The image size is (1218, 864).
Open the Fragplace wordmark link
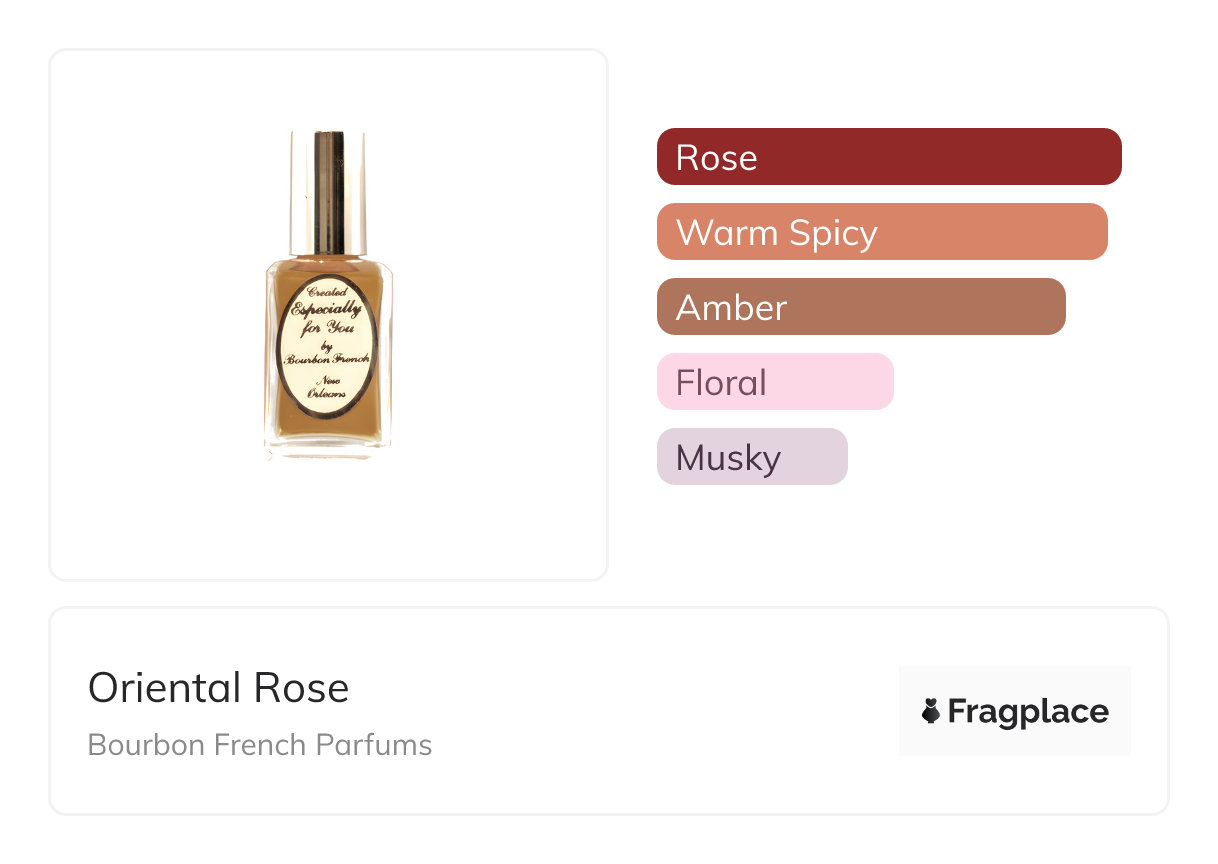pyautogui.click(x=1027, y=711)
